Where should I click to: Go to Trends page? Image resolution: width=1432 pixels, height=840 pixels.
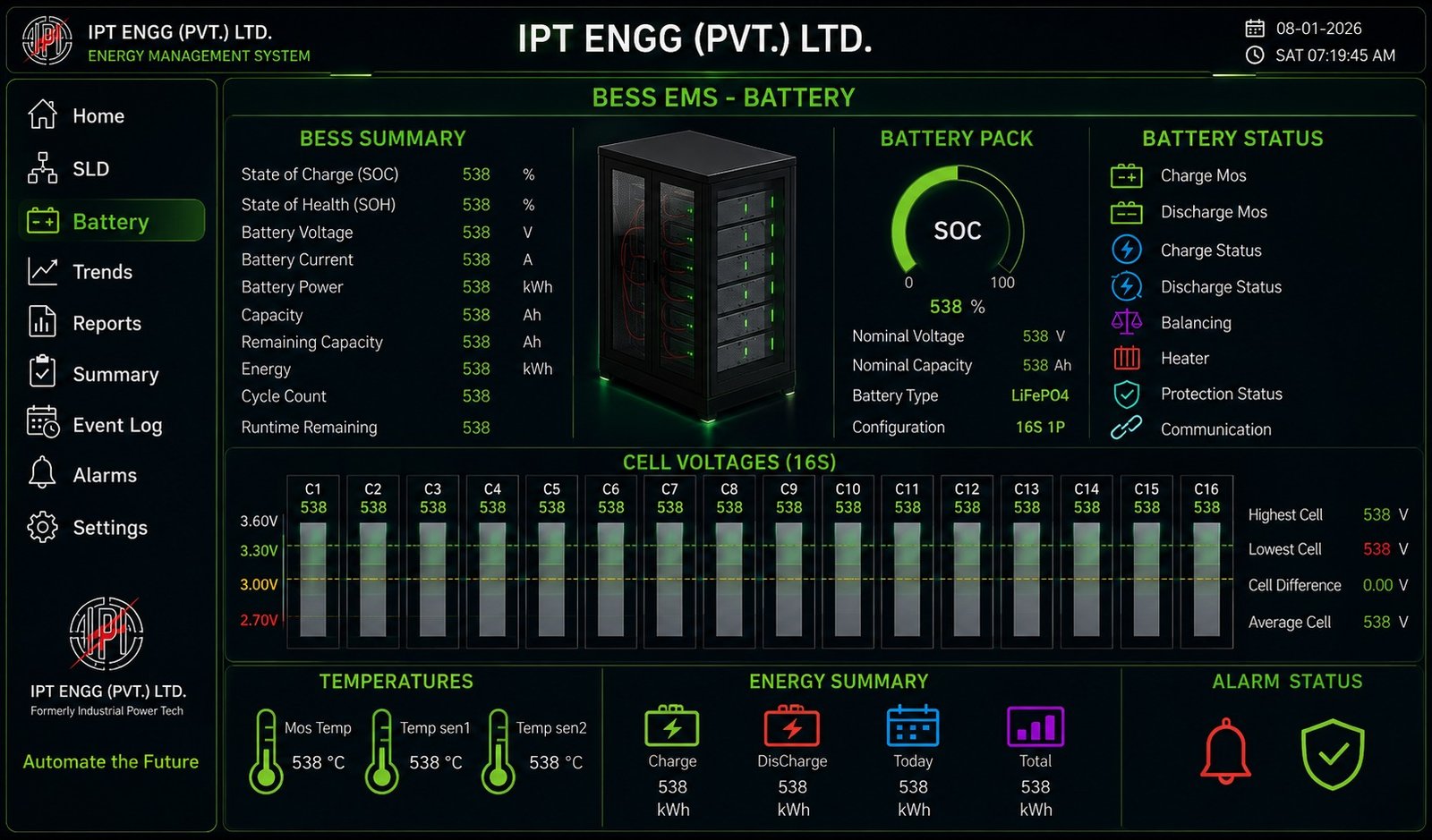click(x=112, y=272)
